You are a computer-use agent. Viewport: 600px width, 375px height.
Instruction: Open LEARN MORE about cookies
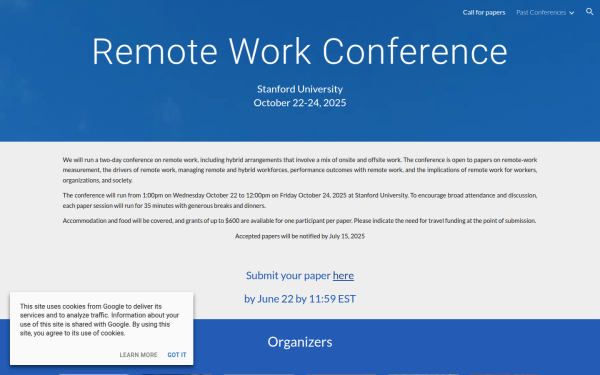pos(138,355)
